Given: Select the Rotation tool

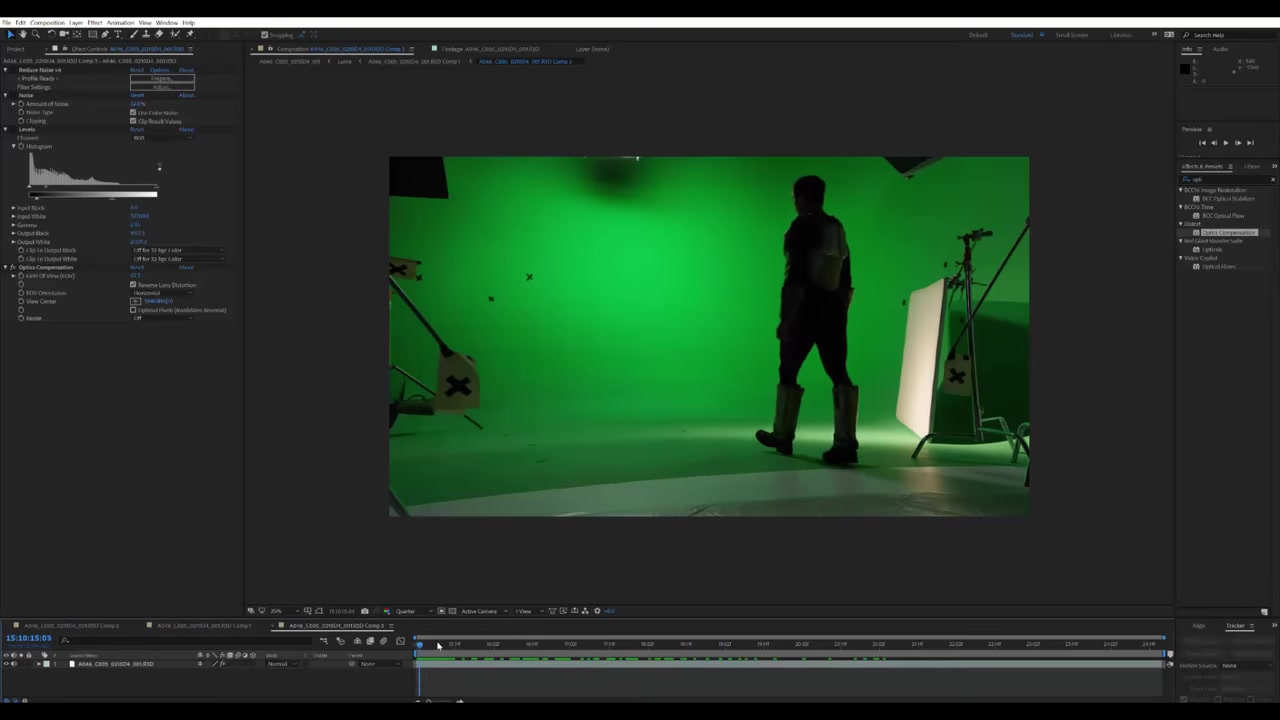Looking at the screenshot, I should pyautogui.click(x=51, y=34).
